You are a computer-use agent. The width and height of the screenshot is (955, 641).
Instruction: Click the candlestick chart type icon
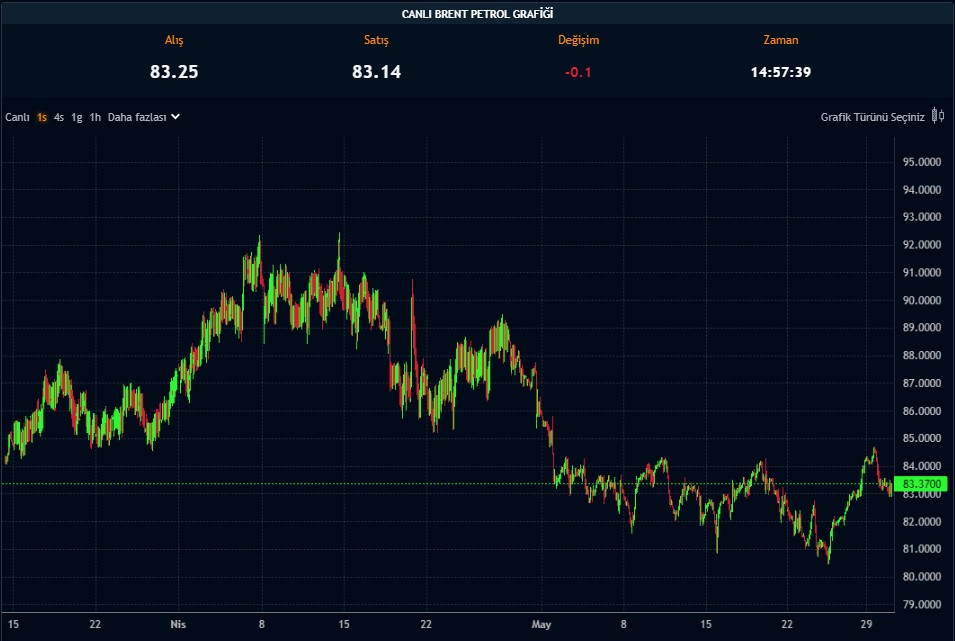[937, 116]
